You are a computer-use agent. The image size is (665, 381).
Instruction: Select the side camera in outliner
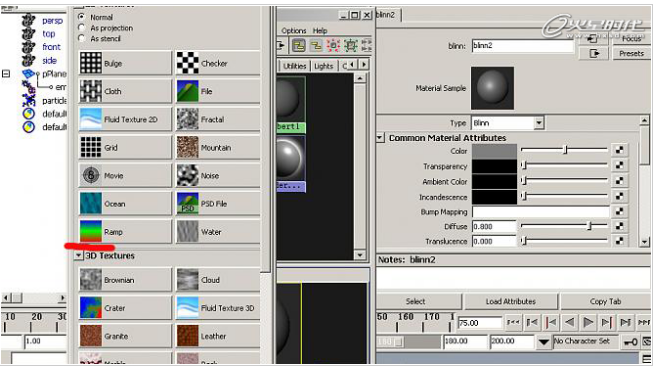pos(49,60)
